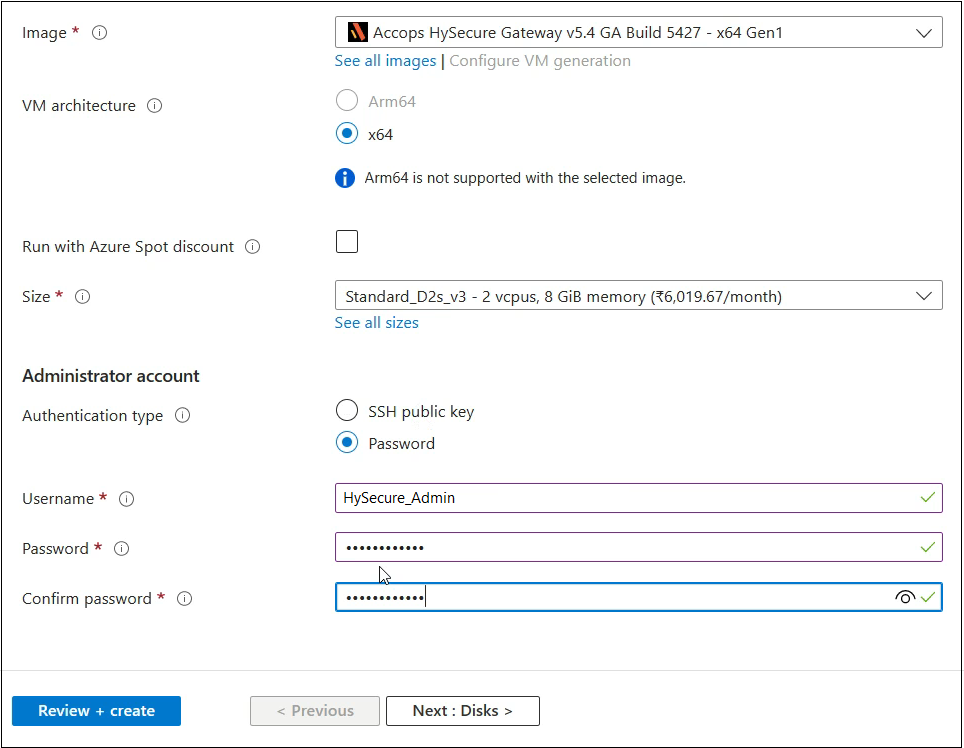Click the blue Arm64 not supported info icon

pyautogui.click(x=345, y=178)
